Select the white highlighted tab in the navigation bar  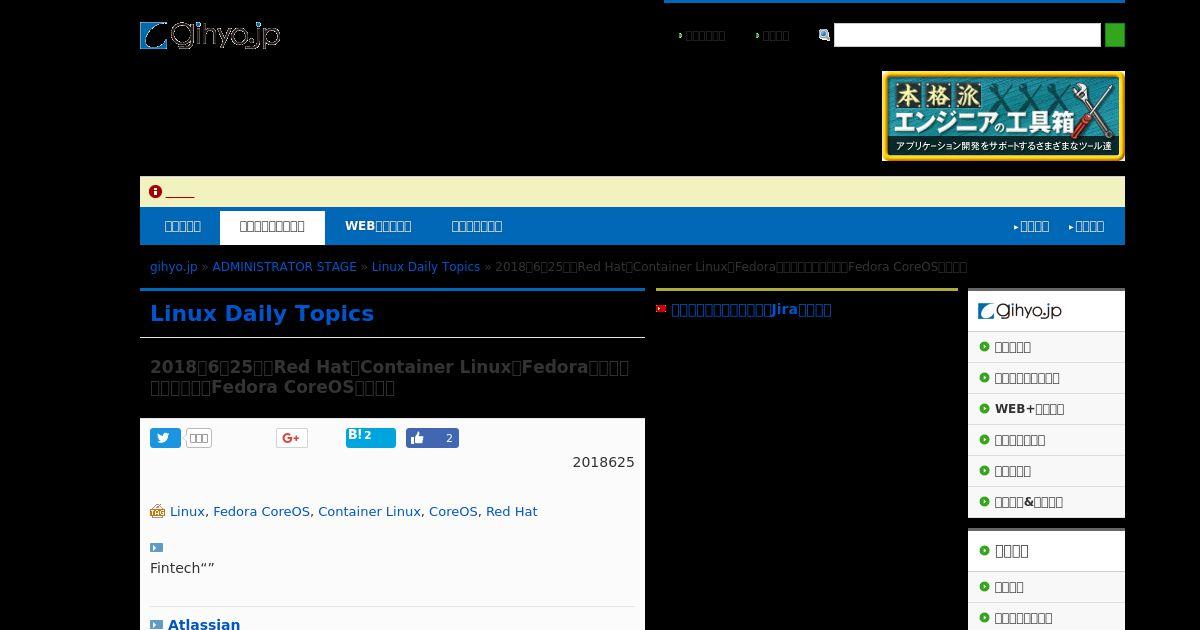(x=272, y=227)
